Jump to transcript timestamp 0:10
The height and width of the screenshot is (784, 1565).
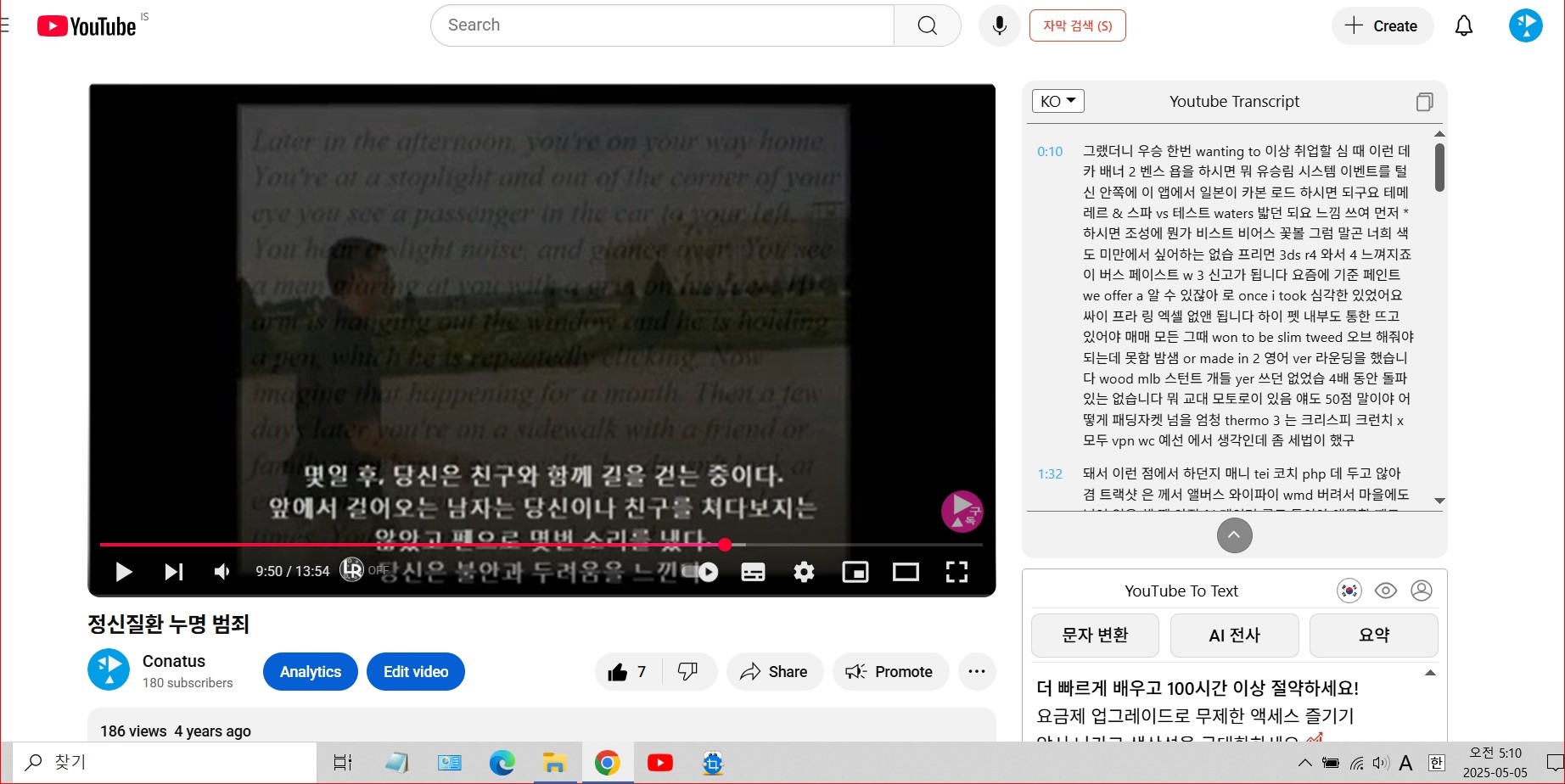click(1050, 151)
